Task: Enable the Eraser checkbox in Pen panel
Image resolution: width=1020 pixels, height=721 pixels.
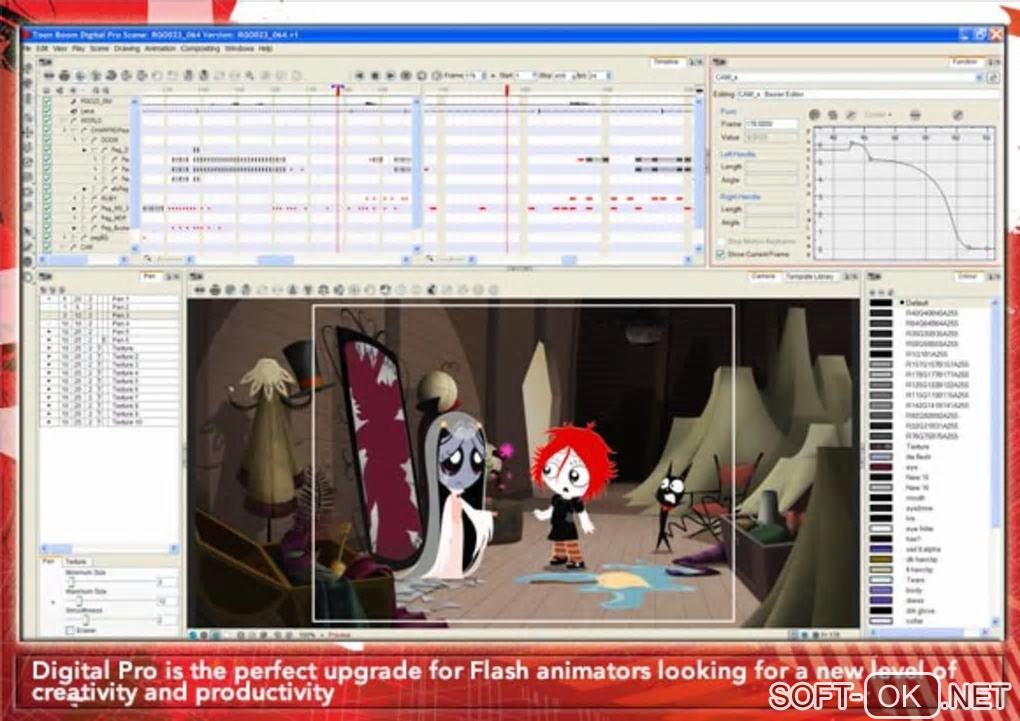Action: [x=70, y=630]
